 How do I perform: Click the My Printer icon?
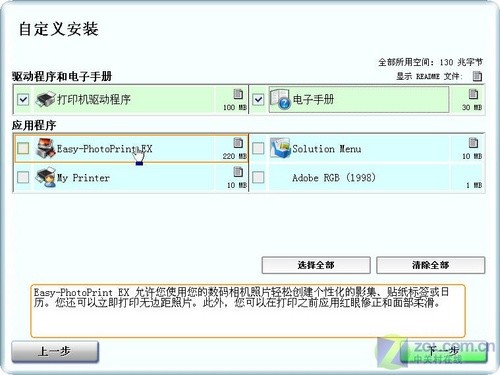(x=46, y=177)
